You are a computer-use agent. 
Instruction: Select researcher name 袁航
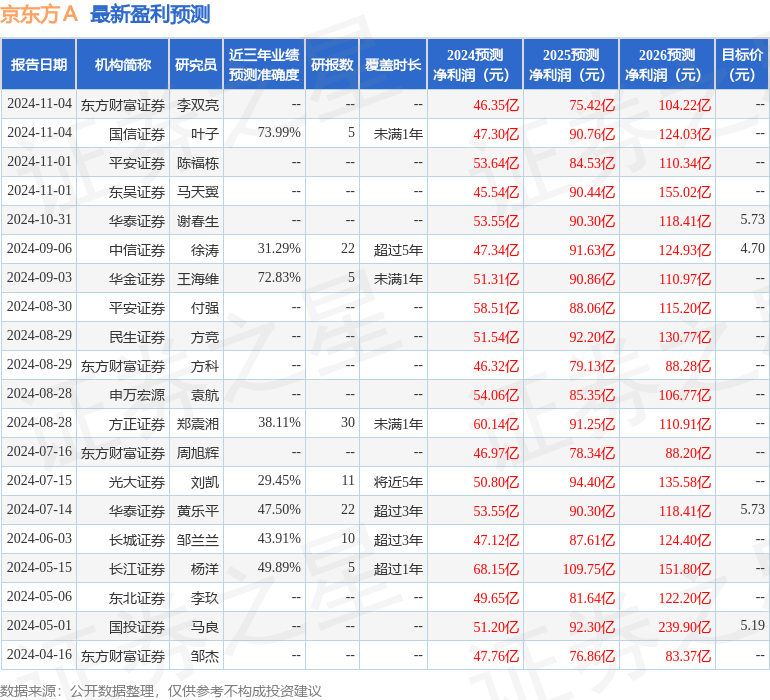(205, 395)
